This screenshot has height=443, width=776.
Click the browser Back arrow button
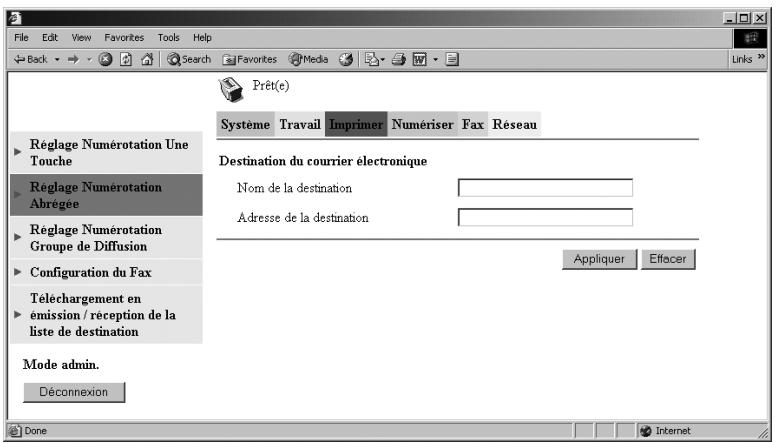(x=30, y=59)
